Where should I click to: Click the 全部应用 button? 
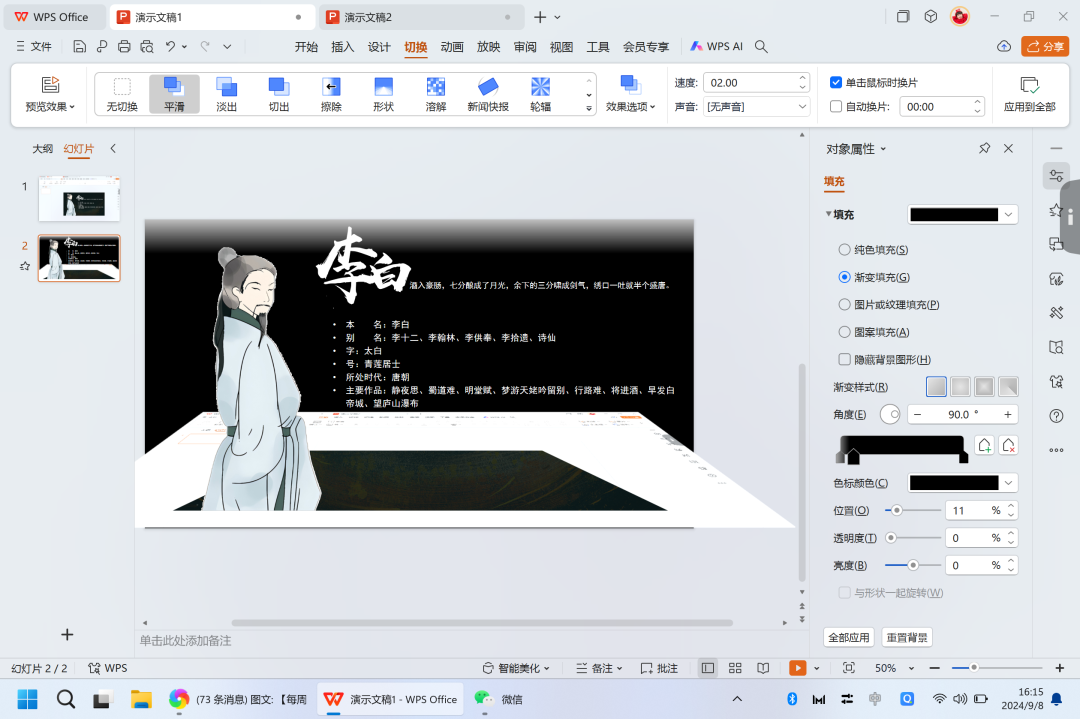tap(849, 638)
